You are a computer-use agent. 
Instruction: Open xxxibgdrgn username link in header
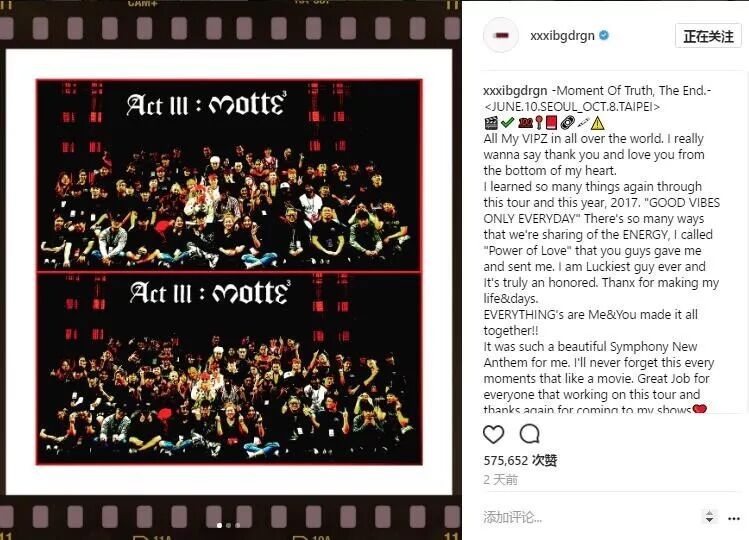coord(562,36)
